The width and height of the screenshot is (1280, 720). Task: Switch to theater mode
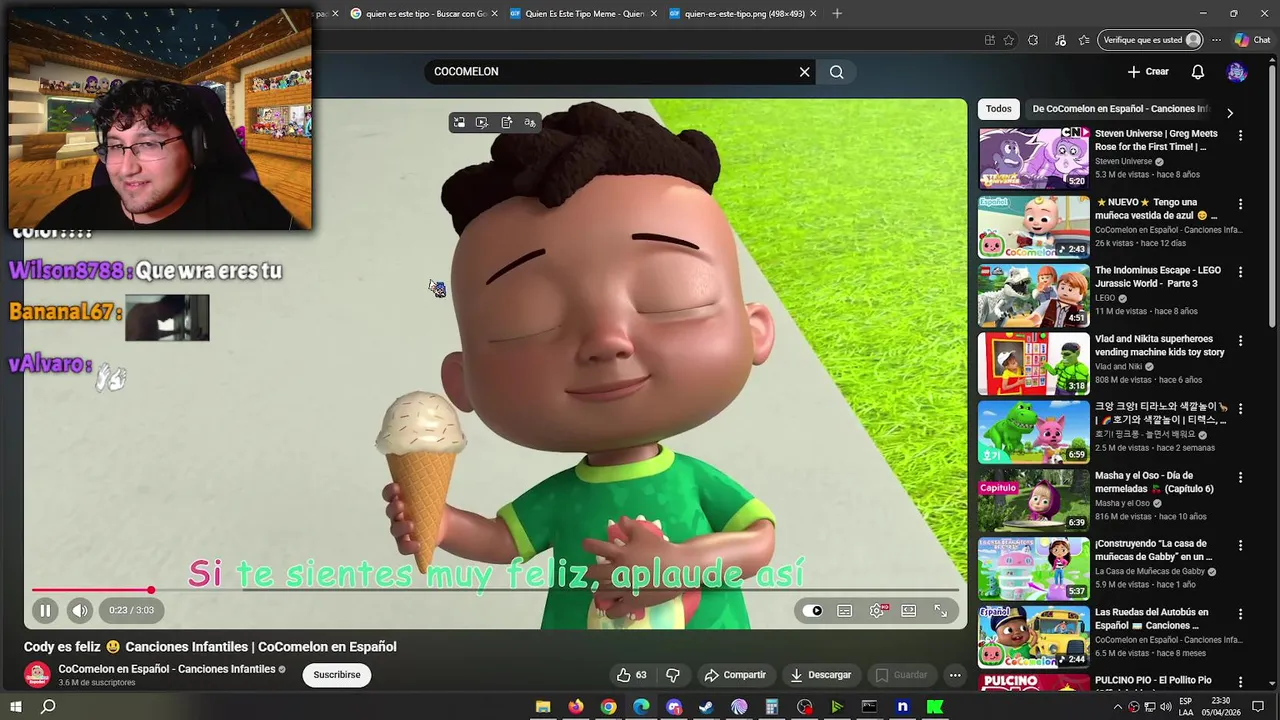coord(908,611)
